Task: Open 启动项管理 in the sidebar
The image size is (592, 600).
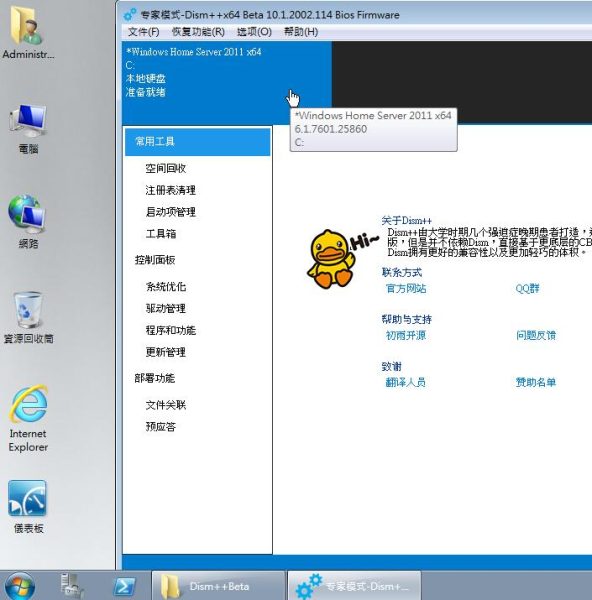Action: (x=171, y=212)
